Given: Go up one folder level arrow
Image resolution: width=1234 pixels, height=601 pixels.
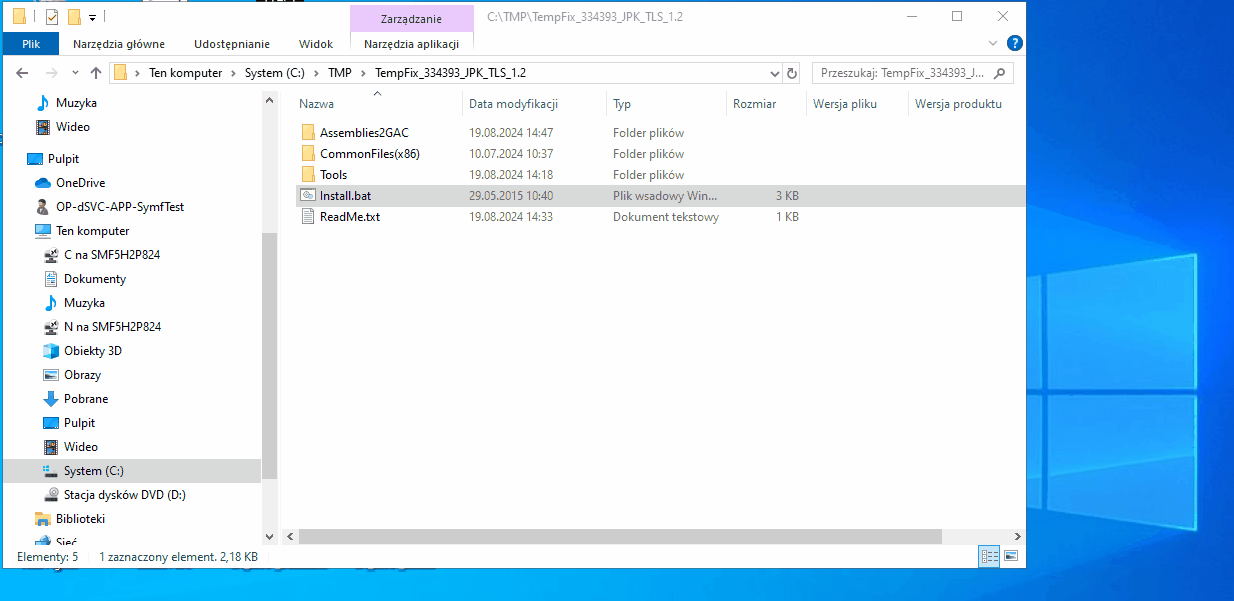Looking at the screenshot, I should pyautogui.click(x=96, y=73).
